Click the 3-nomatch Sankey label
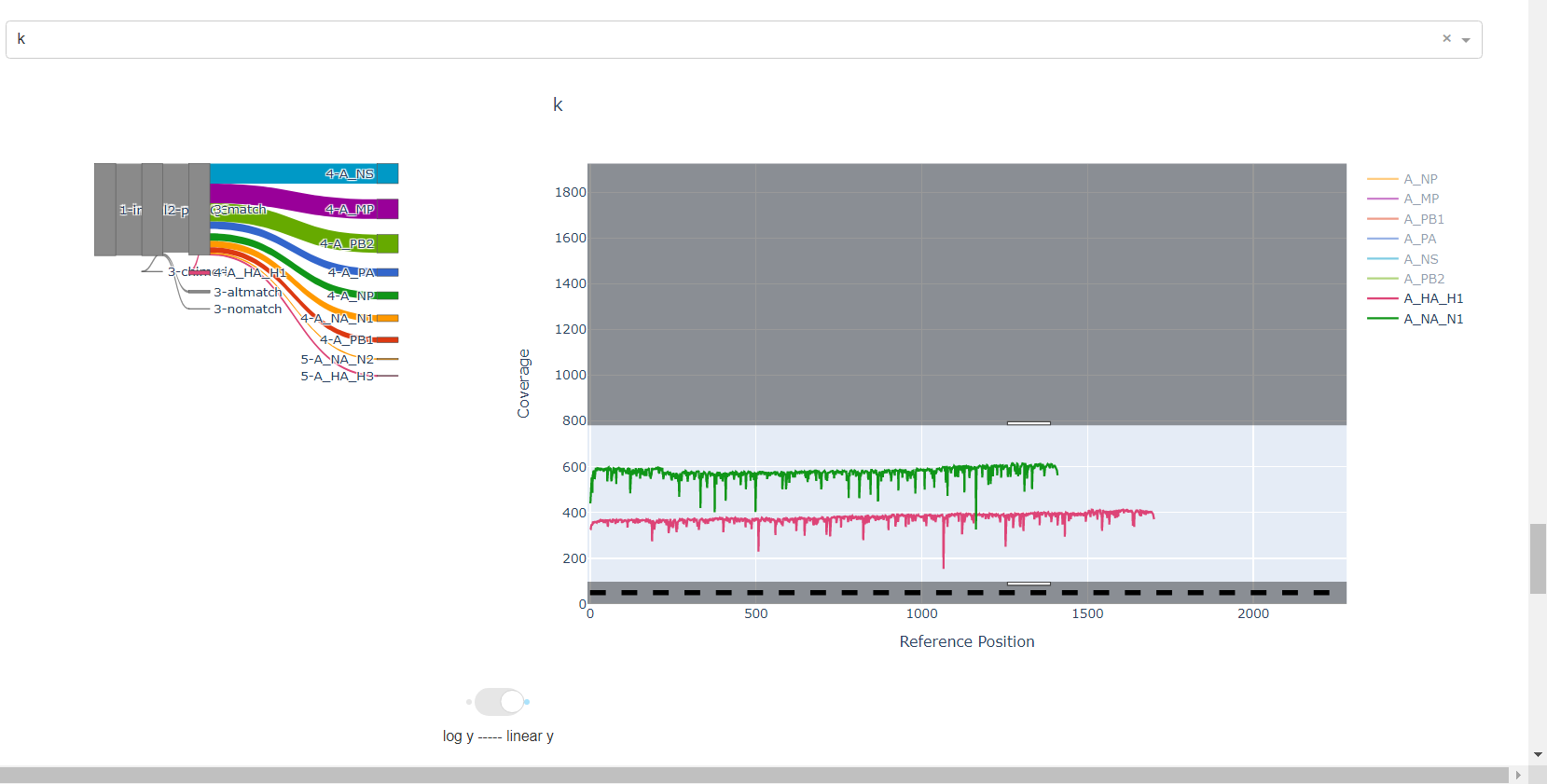1547x784 pixels. (x=247, y=309)
